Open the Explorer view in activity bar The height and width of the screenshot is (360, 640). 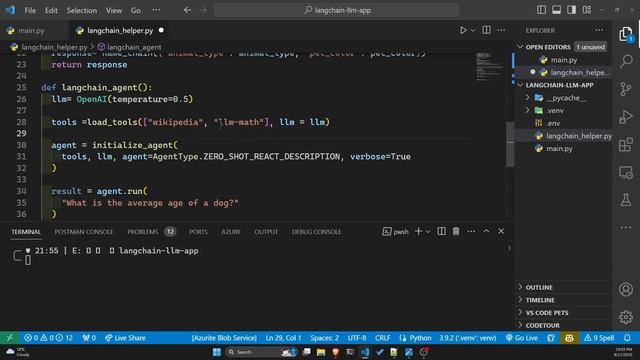click(625, 34)
